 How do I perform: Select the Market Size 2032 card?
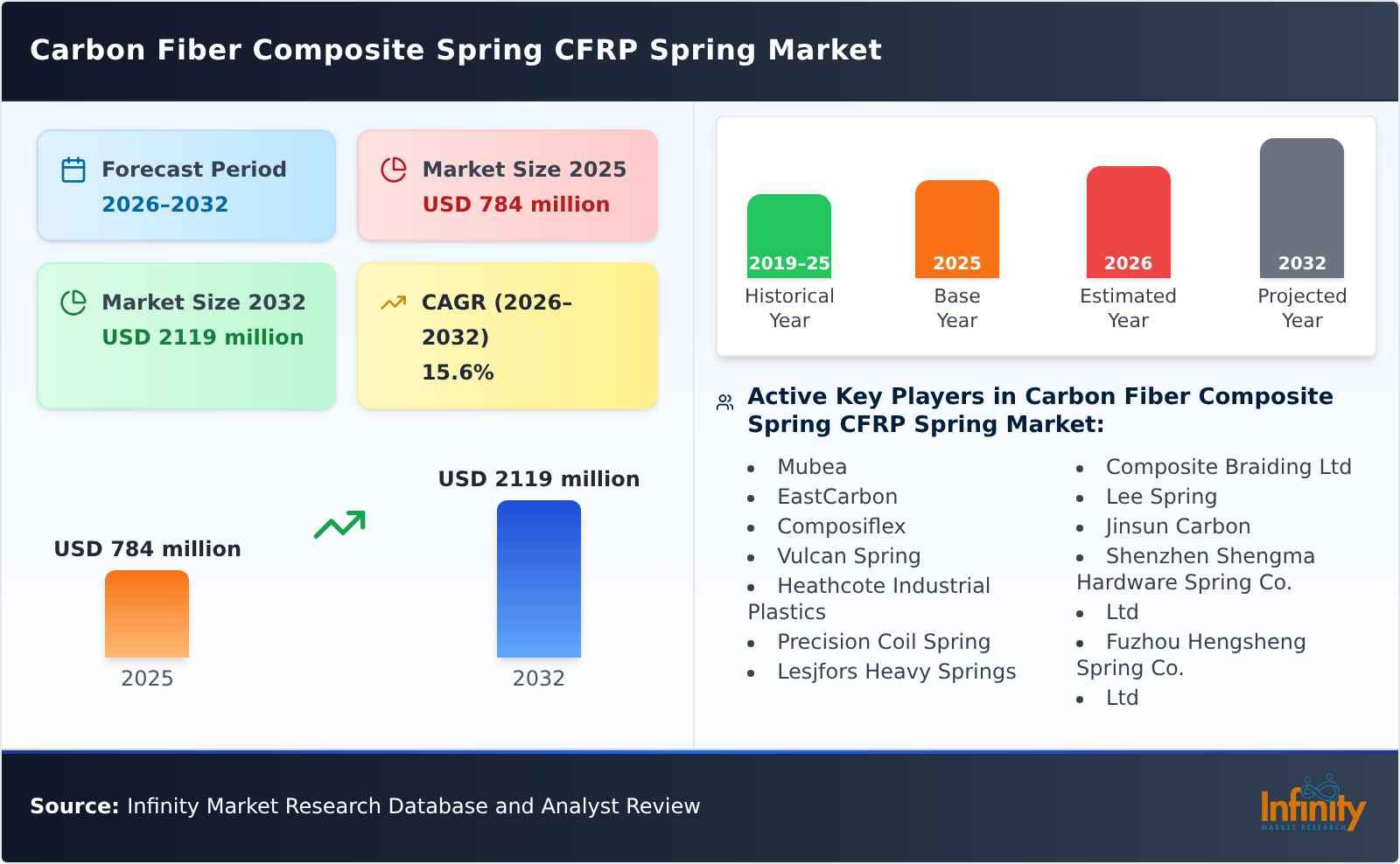tap(186, 336)
